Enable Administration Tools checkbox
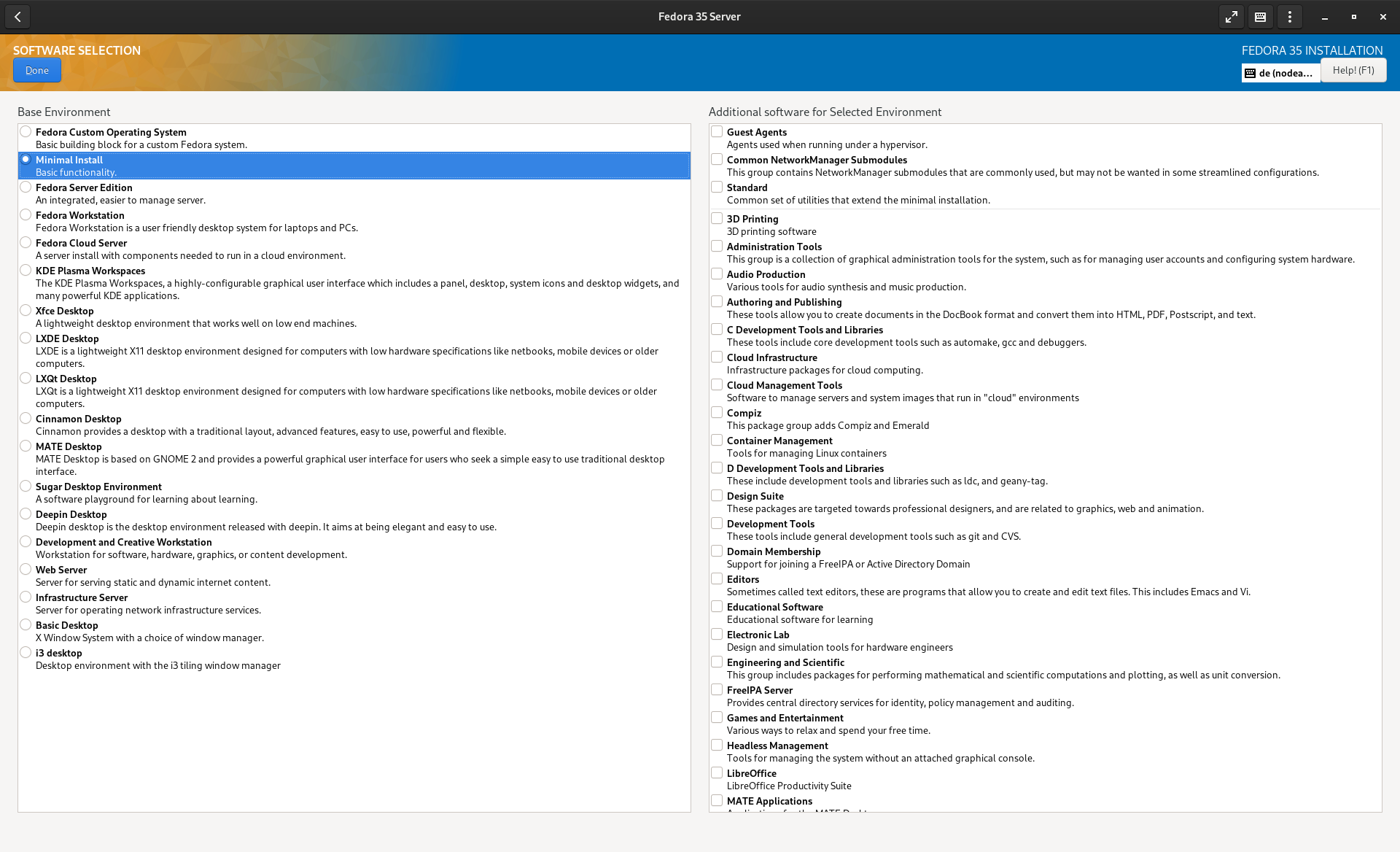 [x=717, y=247]
